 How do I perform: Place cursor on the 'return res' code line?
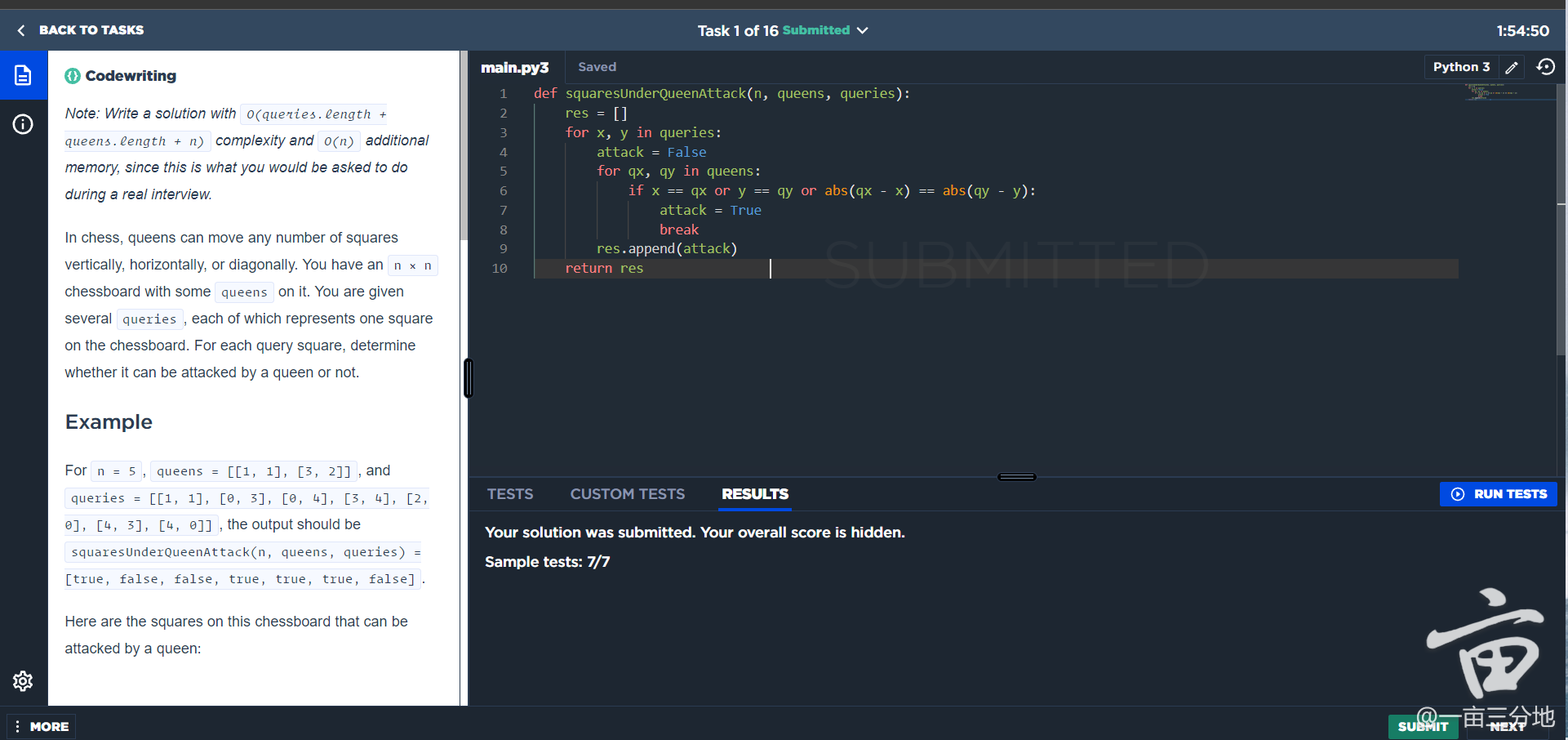pos(604,269)
